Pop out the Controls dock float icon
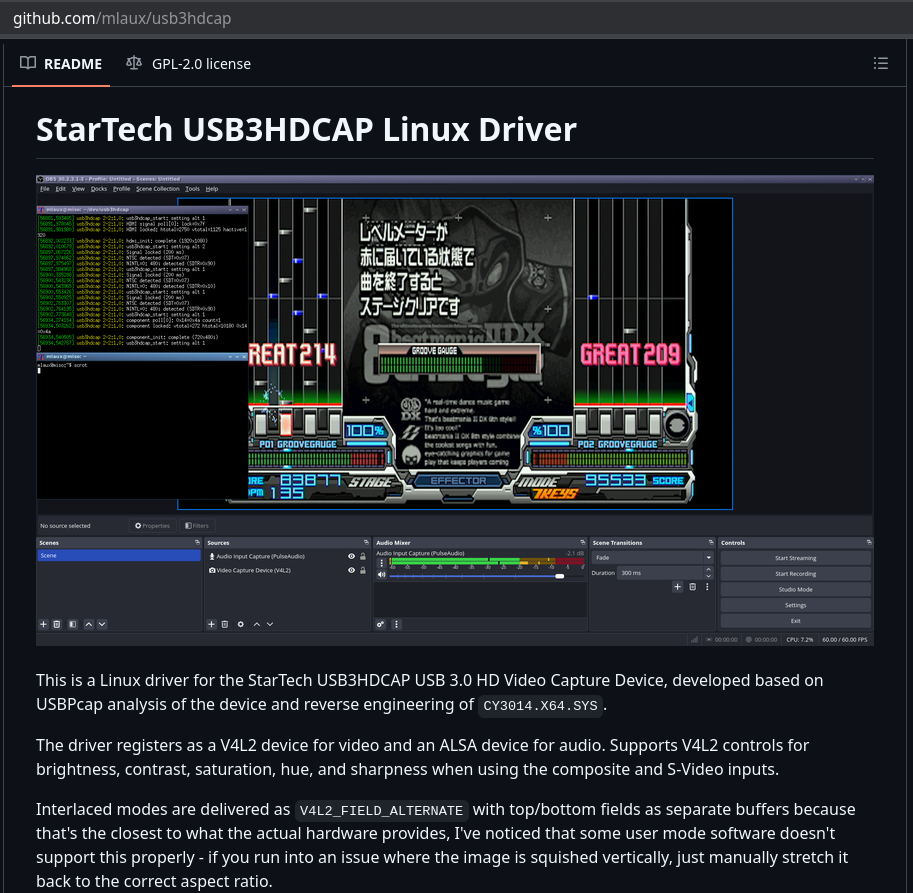Viewport: 913px width, 893px height. coord(869,542)
